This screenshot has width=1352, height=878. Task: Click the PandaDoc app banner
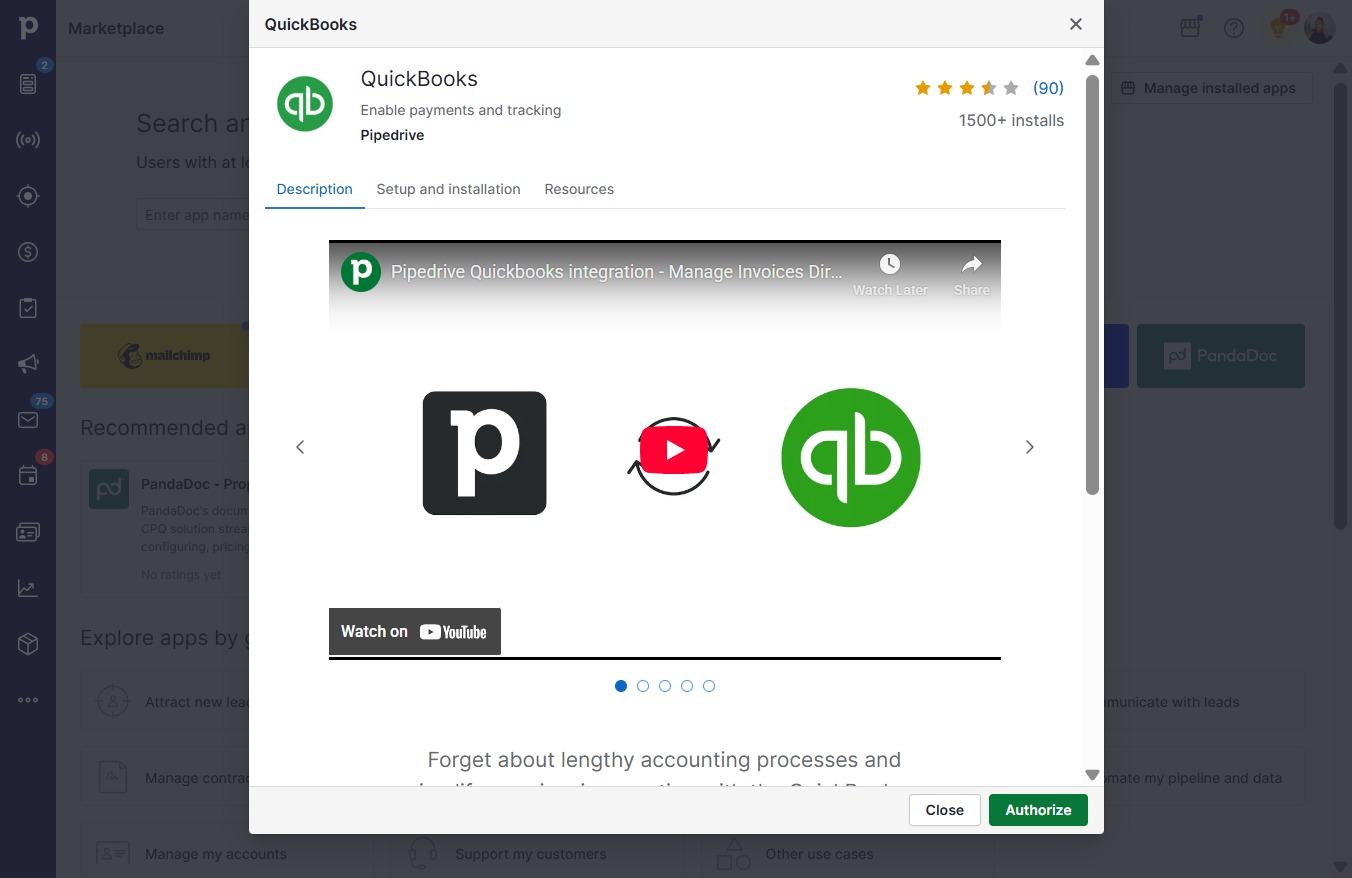1221,356
